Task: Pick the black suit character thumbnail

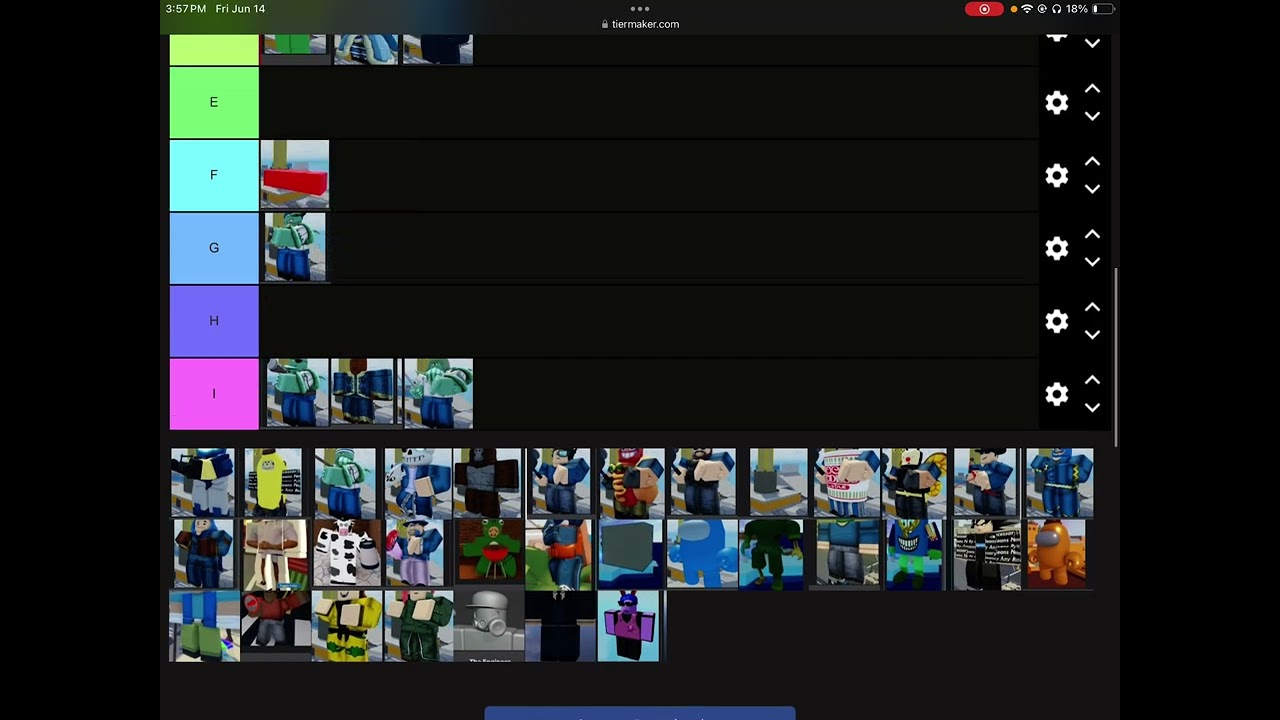Action: click(x=559, y=626)
